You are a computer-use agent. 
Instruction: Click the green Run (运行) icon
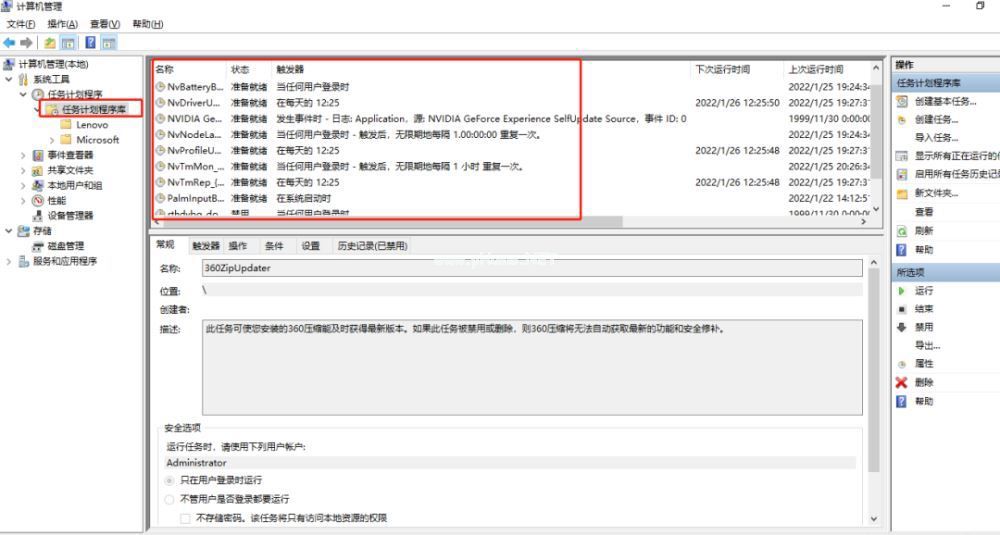tap(902, 291)
